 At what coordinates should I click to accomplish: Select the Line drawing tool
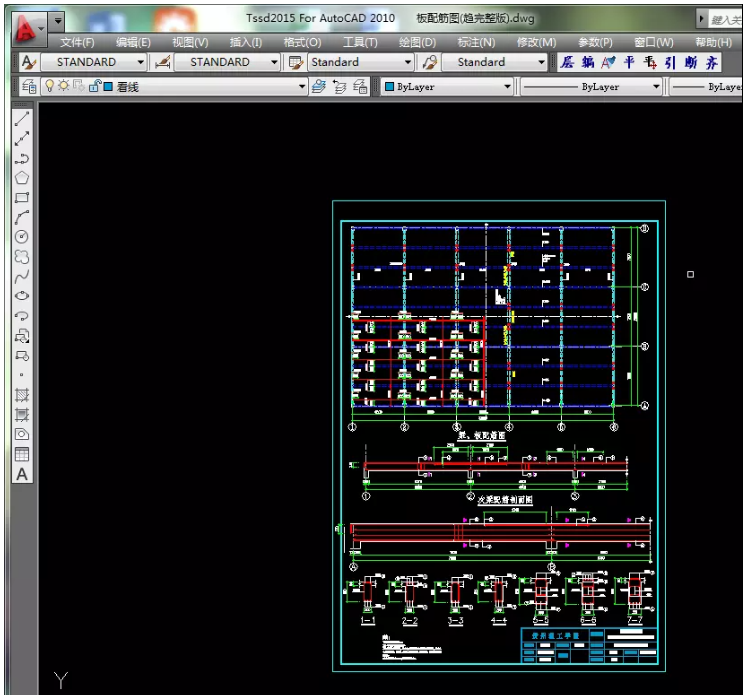pos(22,118)
